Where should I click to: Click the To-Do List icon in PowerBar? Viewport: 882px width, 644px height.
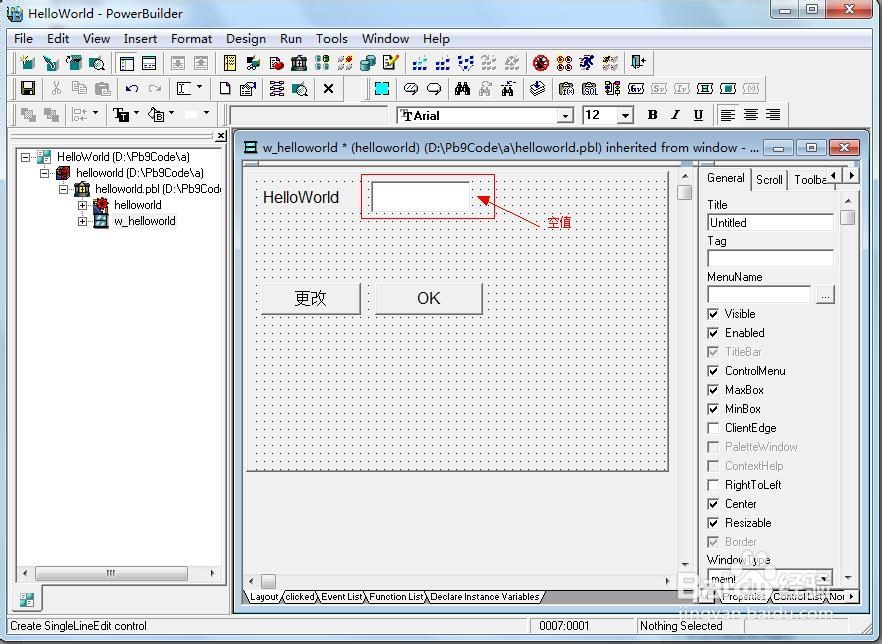pyautogui.click(x=230, y=62)
